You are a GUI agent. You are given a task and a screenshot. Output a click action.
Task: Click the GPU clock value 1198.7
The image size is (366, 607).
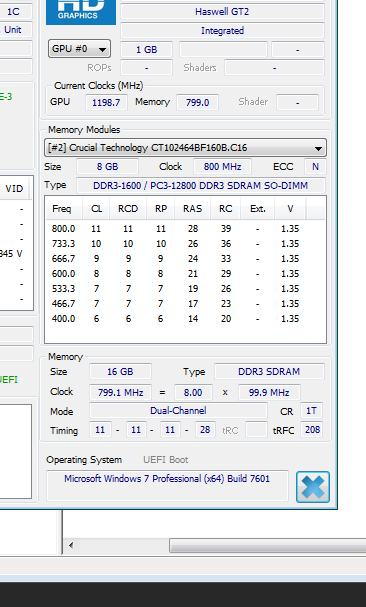coord(106,103)
